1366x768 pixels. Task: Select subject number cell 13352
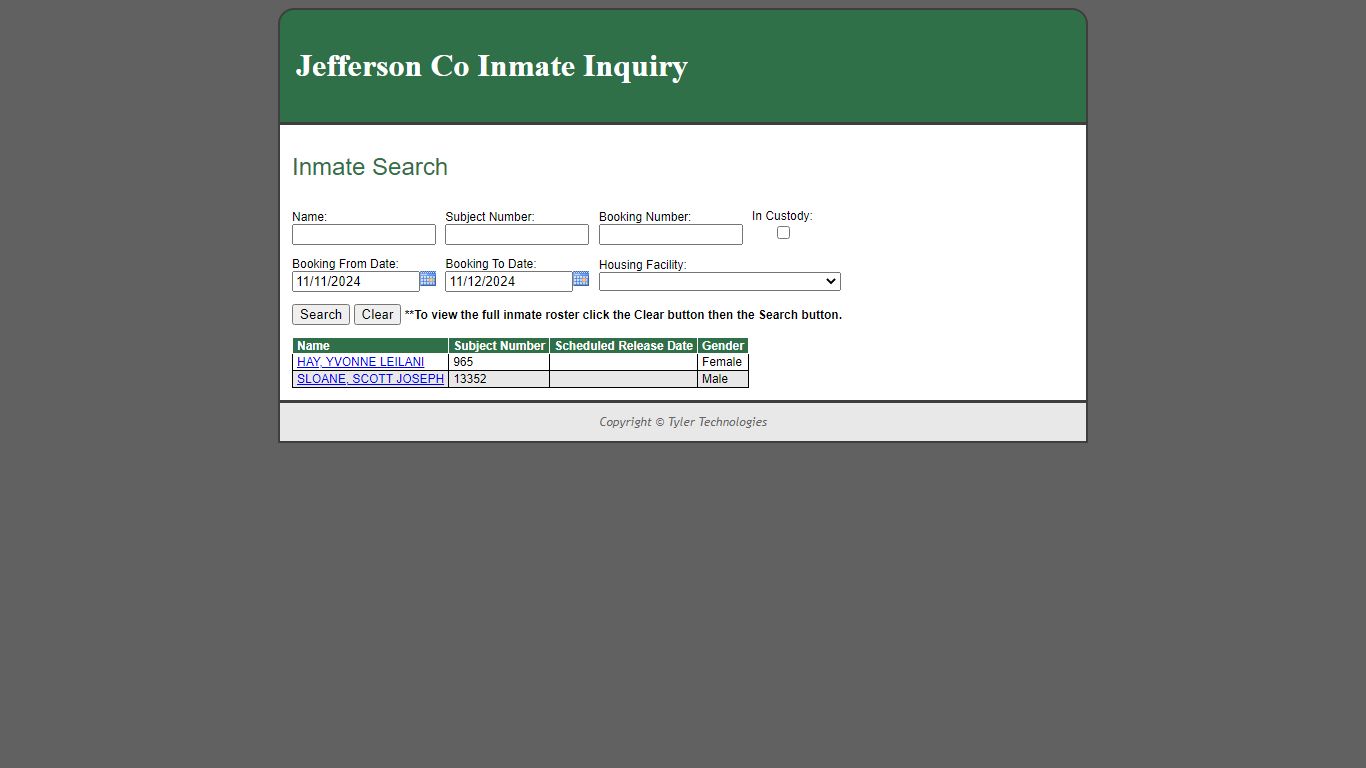[499, 379]
